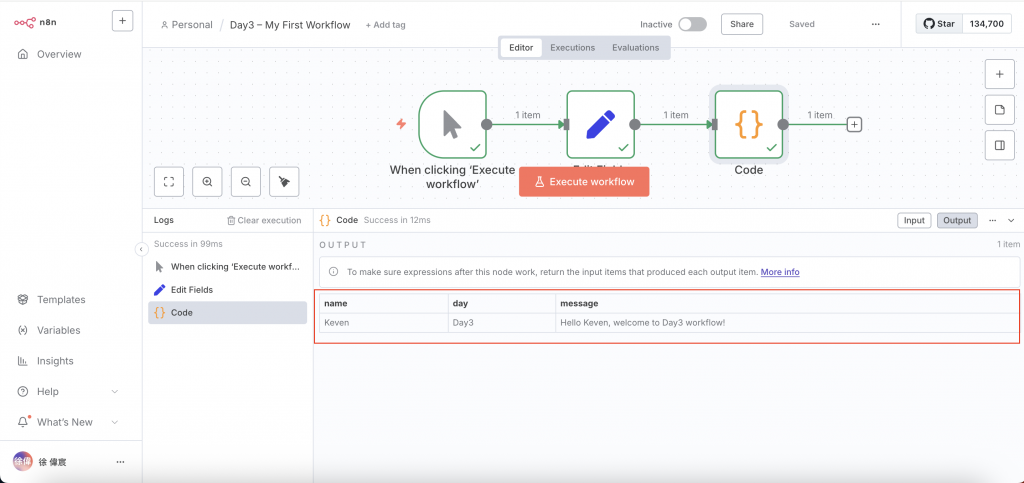Switch to the Executions tab
1024x483 pixels.
(572, 48)
